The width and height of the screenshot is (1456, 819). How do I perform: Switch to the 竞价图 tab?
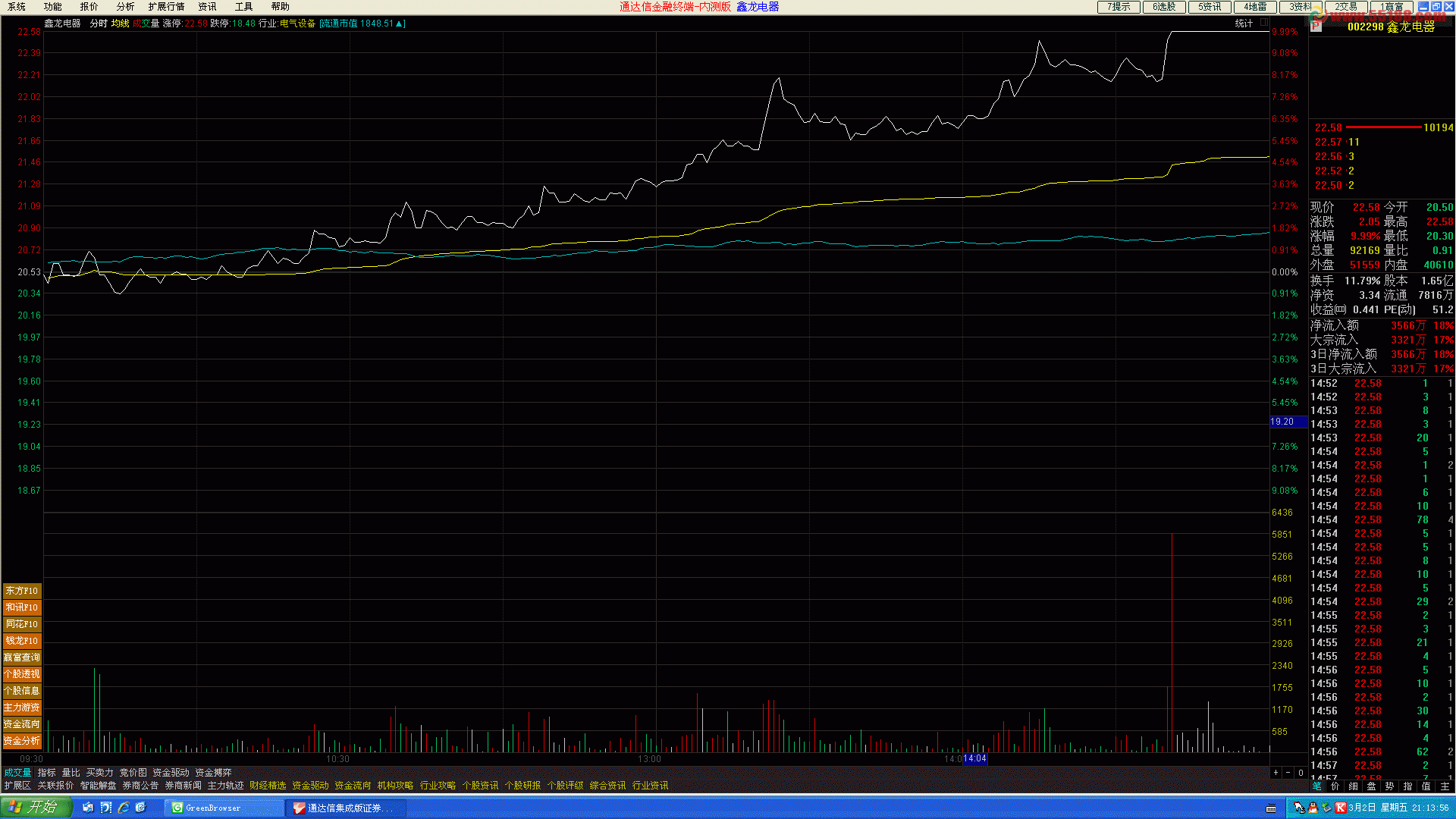(x=133, y=773)
